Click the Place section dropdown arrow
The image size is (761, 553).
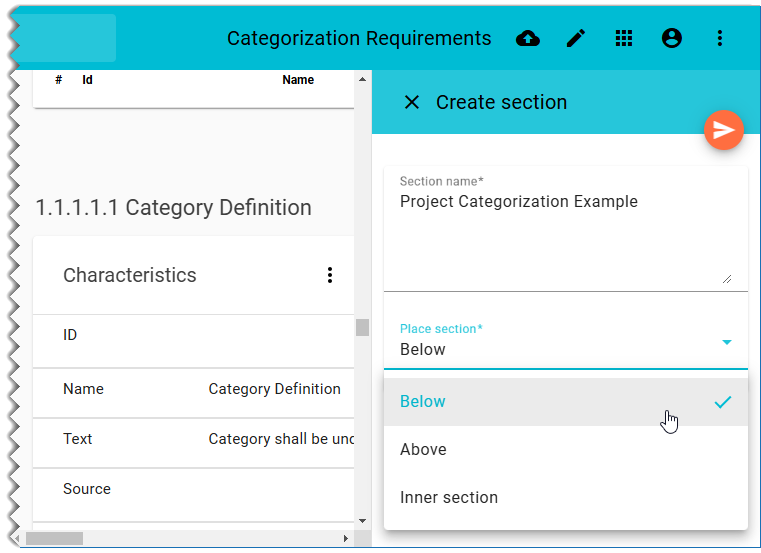727,342
